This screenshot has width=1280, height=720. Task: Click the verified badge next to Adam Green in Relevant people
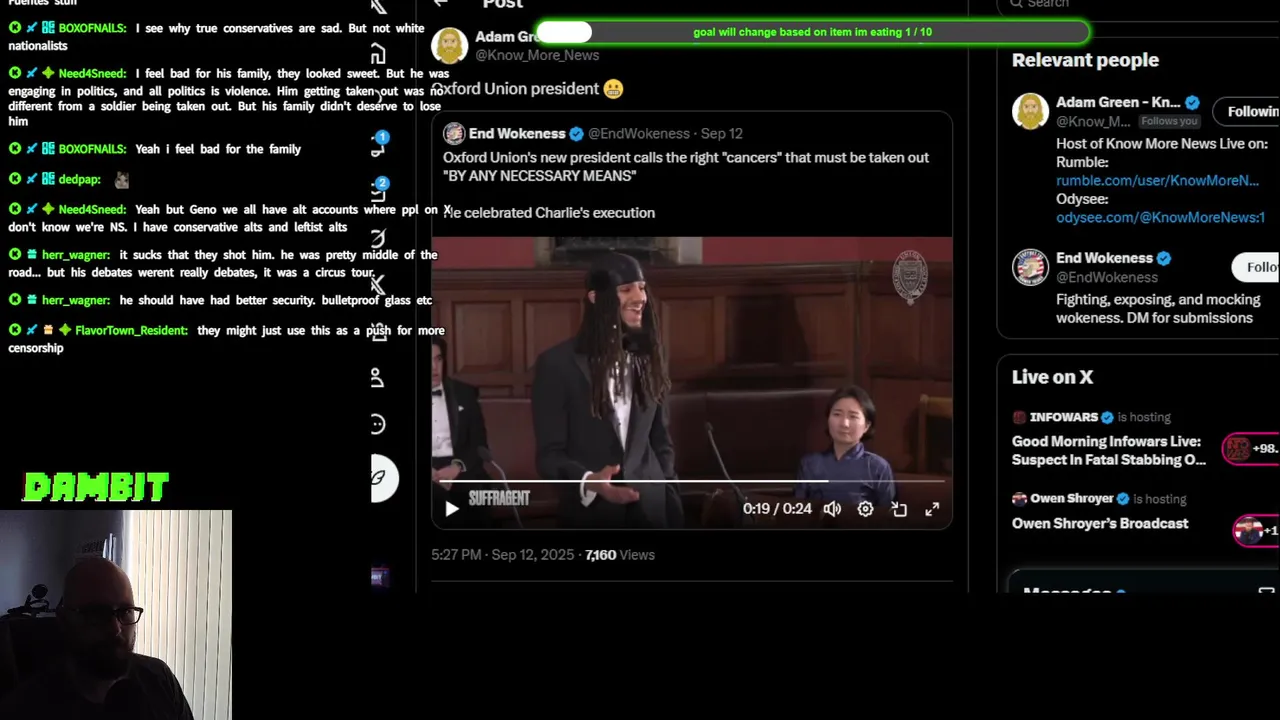coord(1192,103)
